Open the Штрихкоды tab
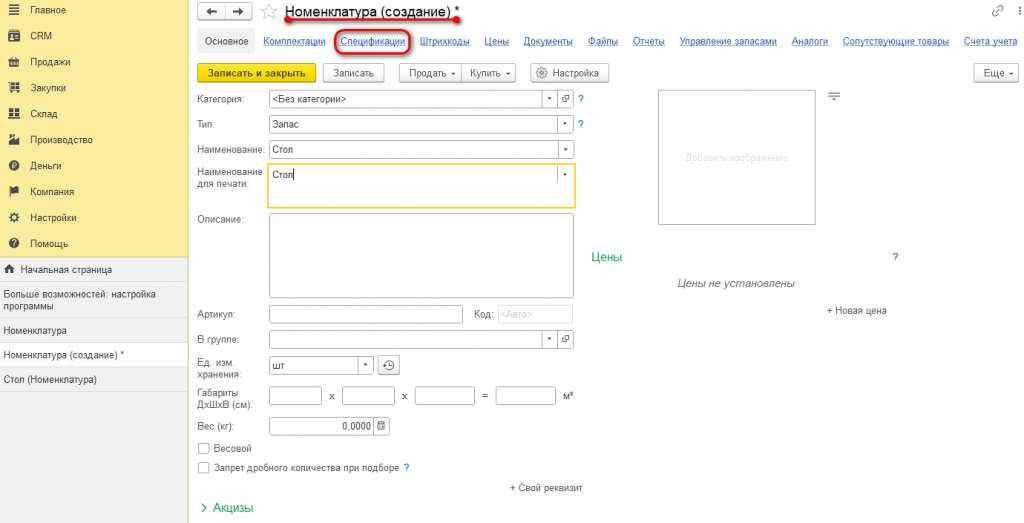This screenshot has width=1024, height=523. 445,41
